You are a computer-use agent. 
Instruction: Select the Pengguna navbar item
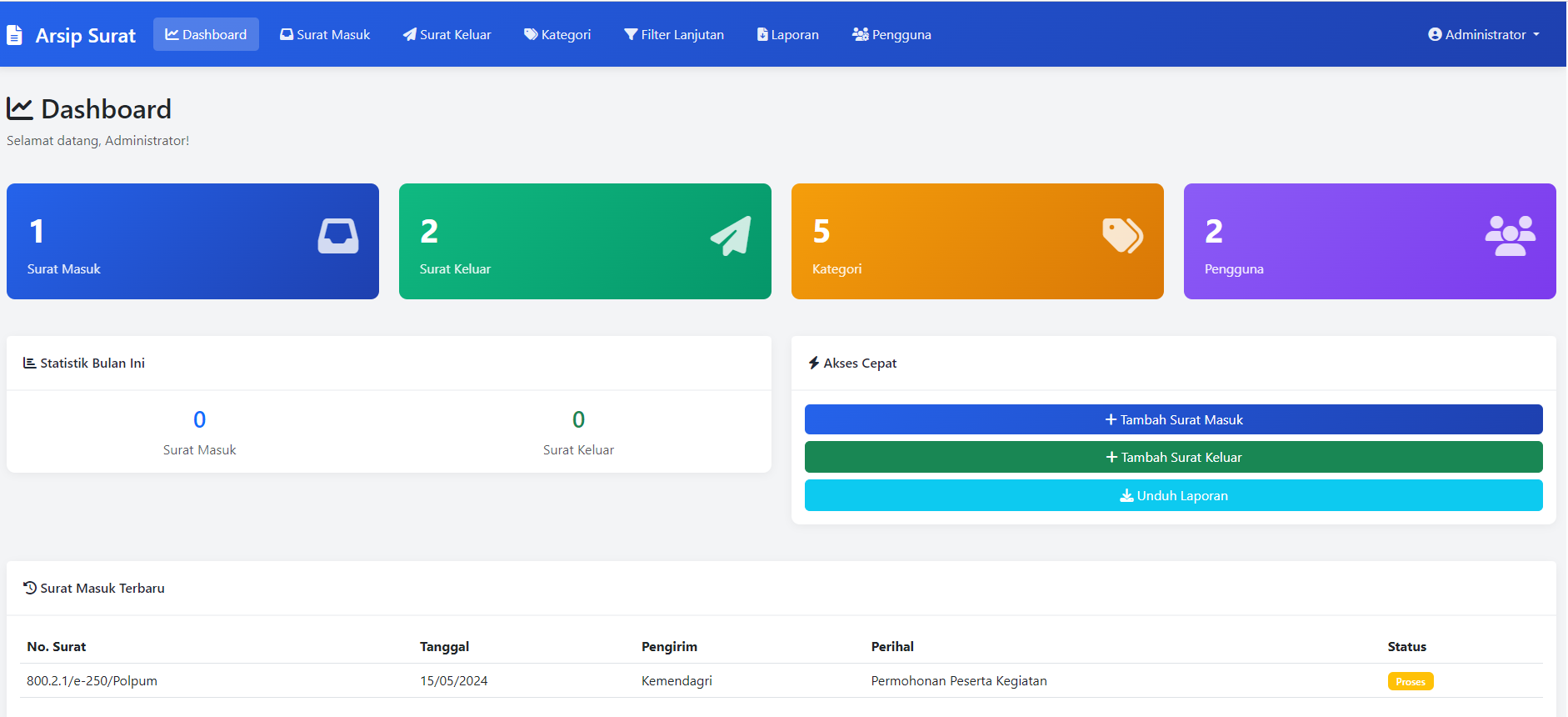pyautogui.click(x=891, y=34)
